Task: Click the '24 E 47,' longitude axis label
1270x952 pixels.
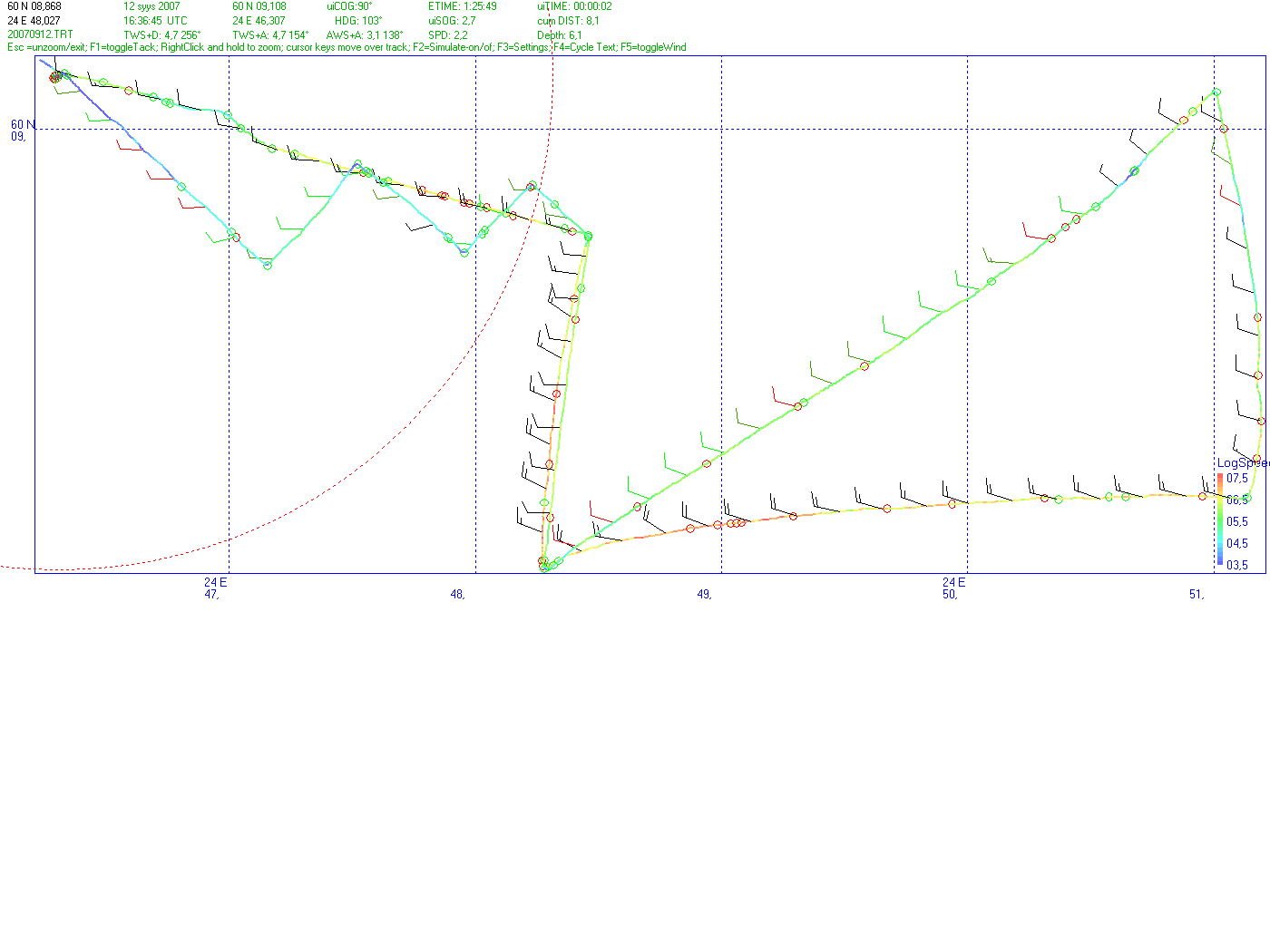Action: point(215,588)
